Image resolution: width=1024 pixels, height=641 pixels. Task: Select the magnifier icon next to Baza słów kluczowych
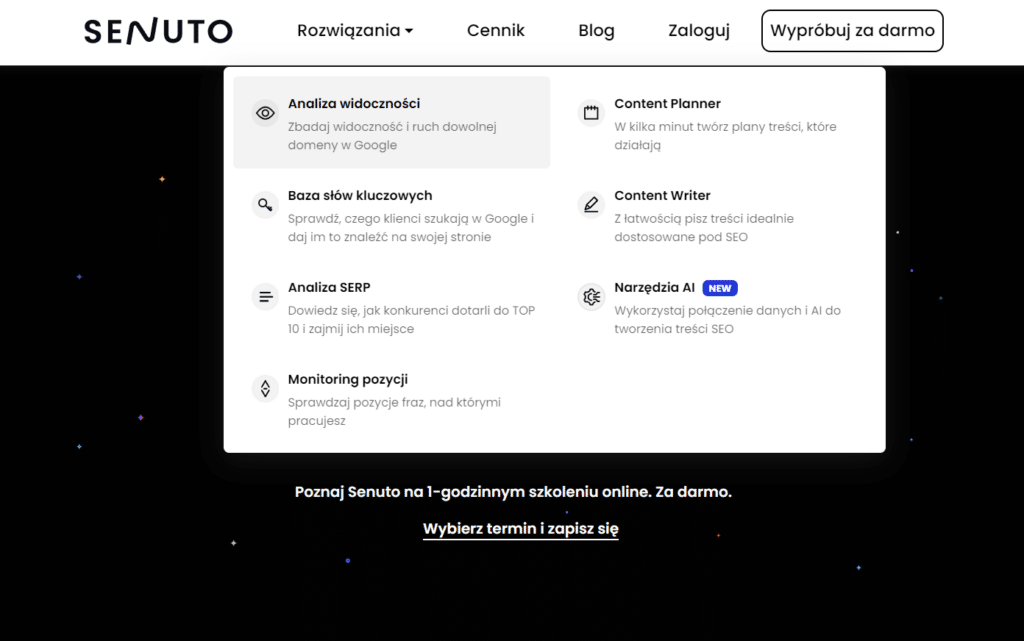[x=264, y=204]
